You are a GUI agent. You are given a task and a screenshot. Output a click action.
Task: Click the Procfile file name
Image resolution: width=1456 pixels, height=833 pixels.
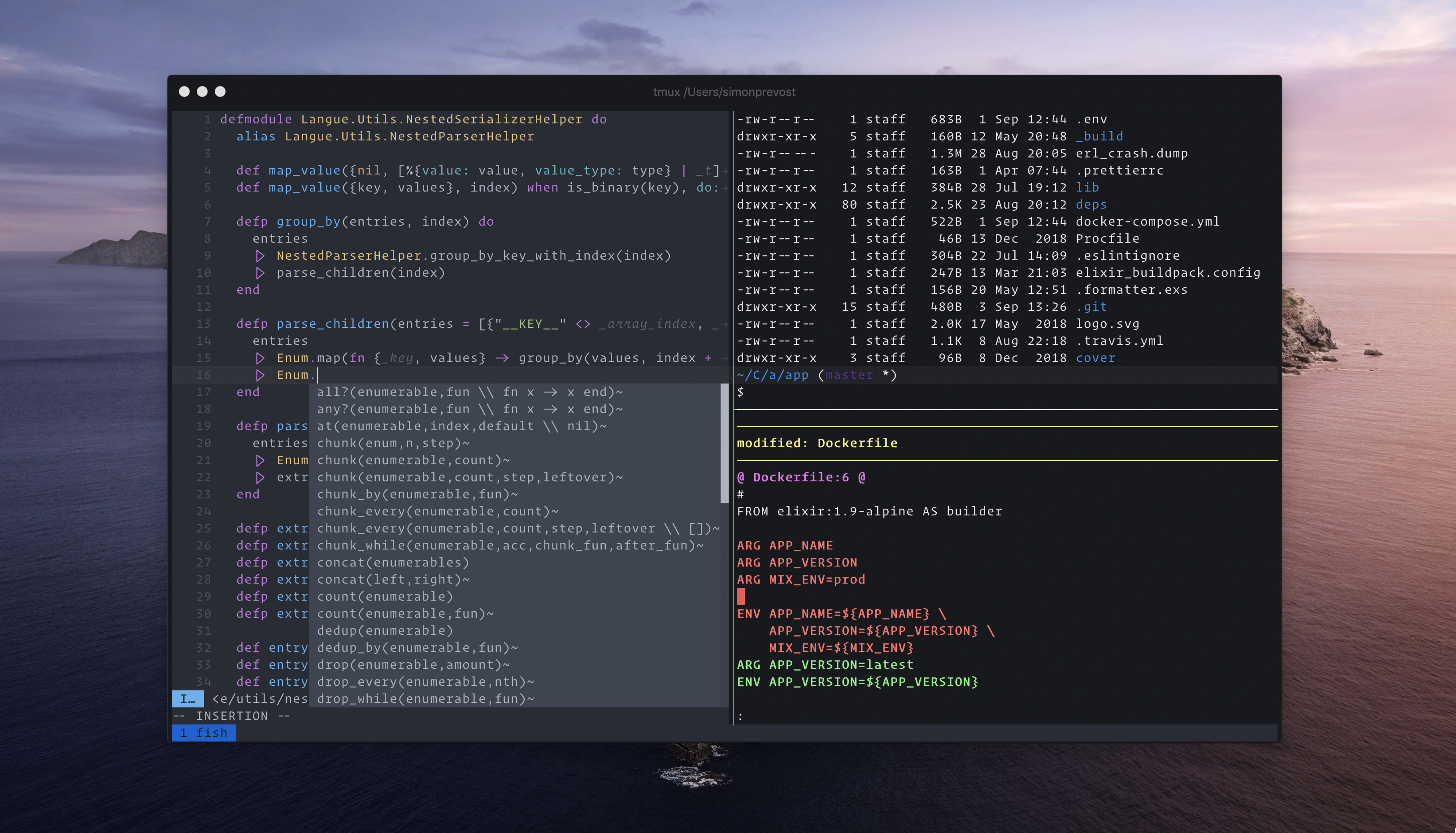click(x=1107, y=239)
